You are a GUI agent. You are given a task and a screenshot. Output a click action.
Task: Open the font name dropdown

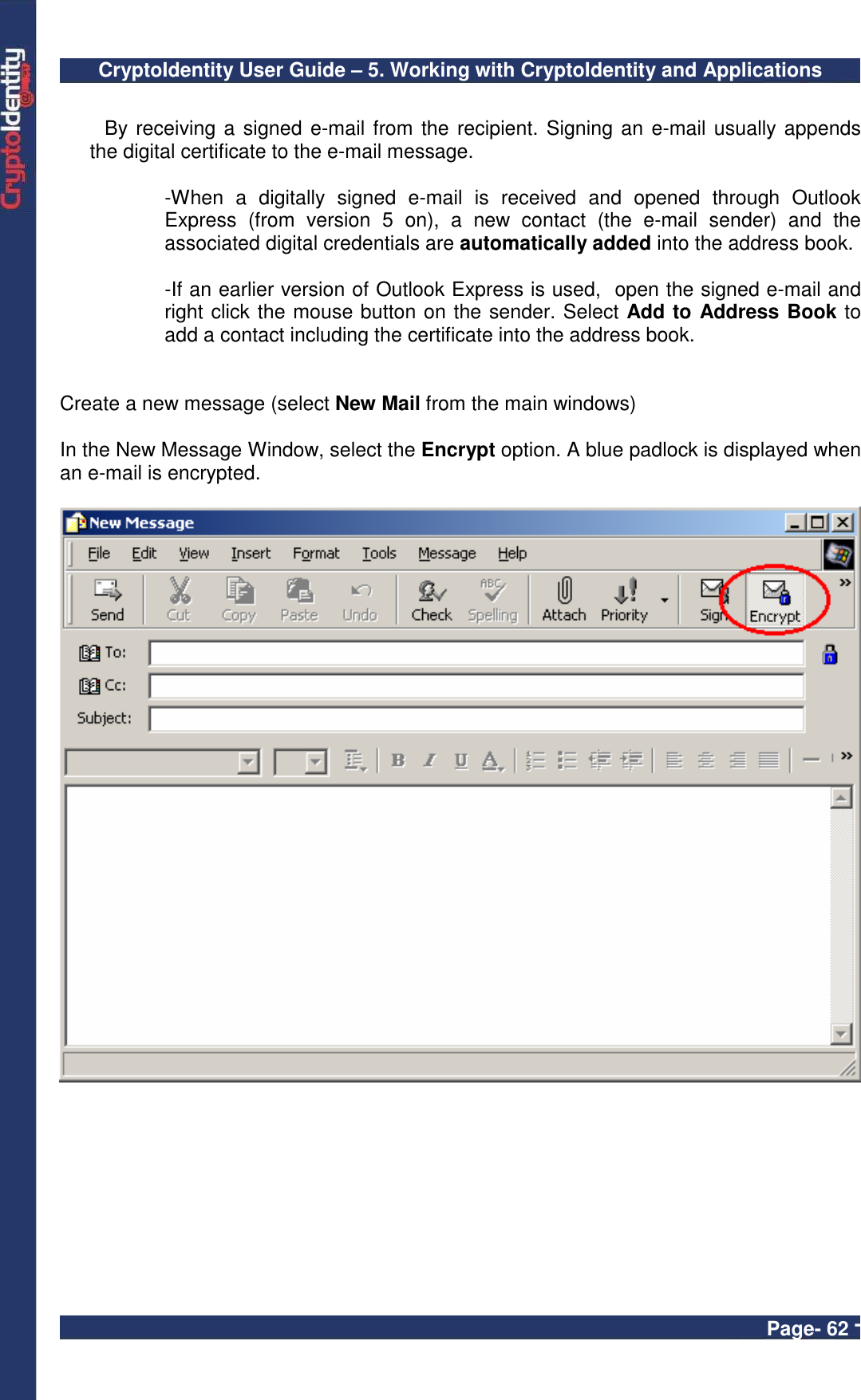point(248,762)
